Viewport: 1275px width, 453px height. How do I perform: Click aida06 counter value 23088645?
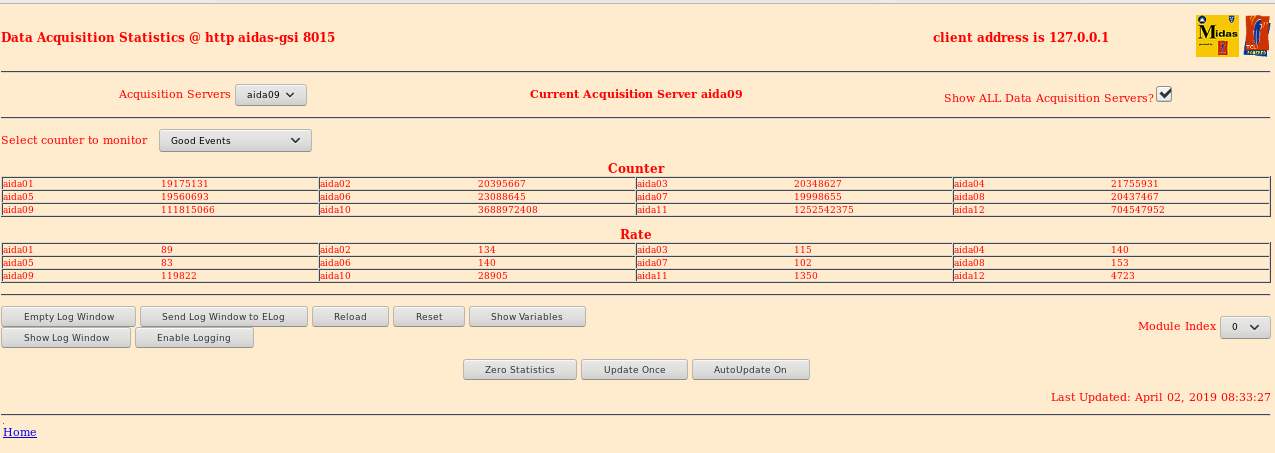(x=502, y=197)
